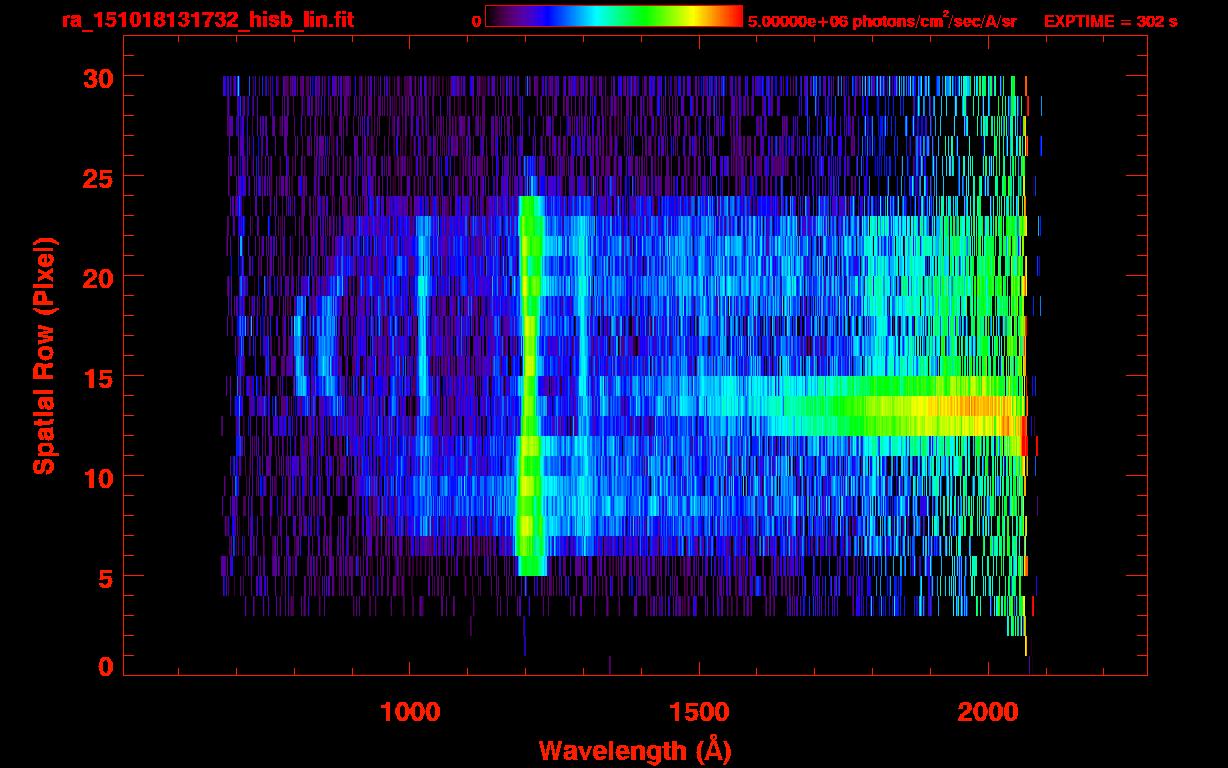The width and height of the screenshot is (1228, 768).
Task: Click the y-axis tick label 0
Action: [105, 667]
